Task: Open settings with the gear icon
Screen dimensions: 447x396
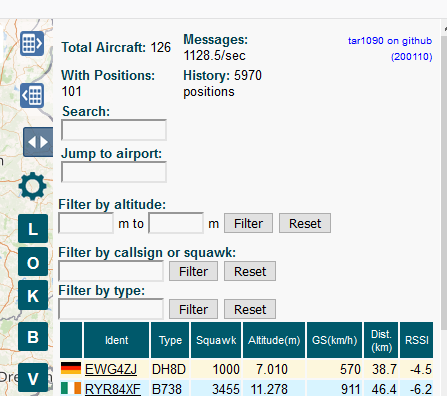Action: coord(32,186)
